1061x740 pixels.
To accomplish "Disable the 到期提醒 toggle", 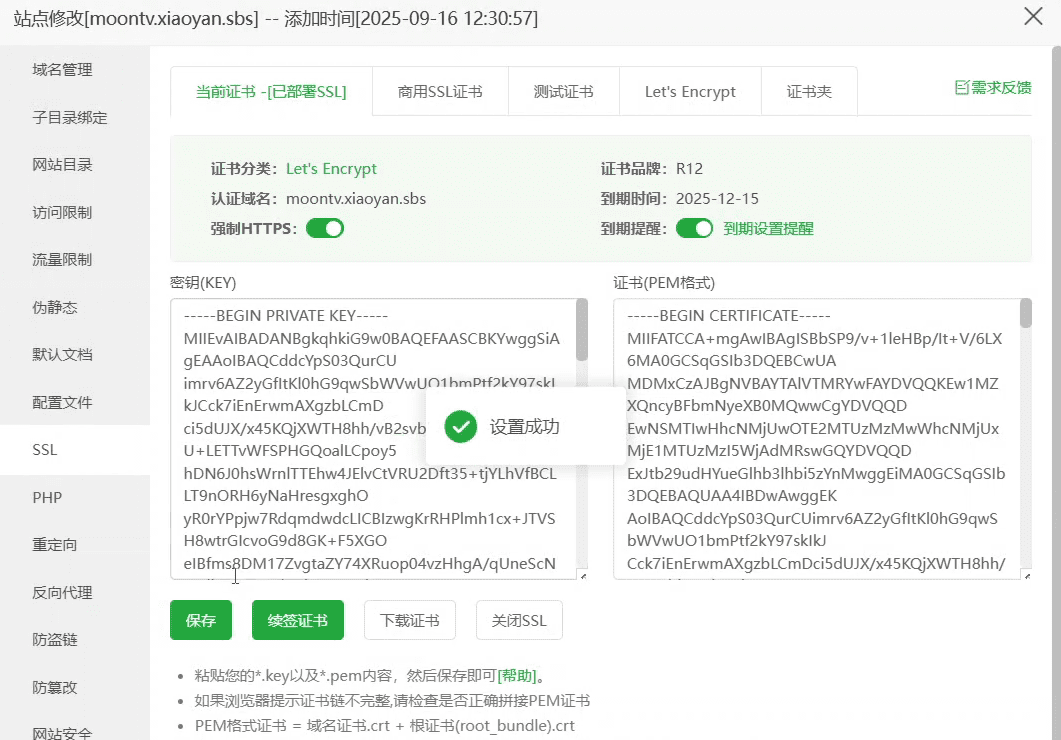I will pyautogui.click(x=694, y=228).
